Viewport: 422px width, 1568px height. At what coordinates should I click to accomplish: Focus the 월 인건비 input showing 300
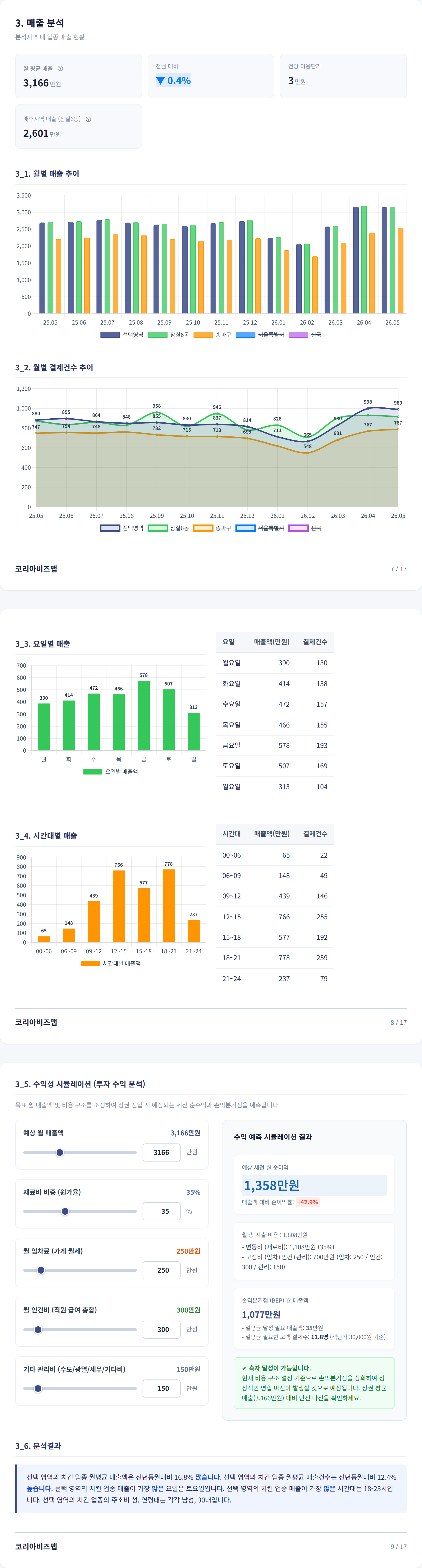161,1329
